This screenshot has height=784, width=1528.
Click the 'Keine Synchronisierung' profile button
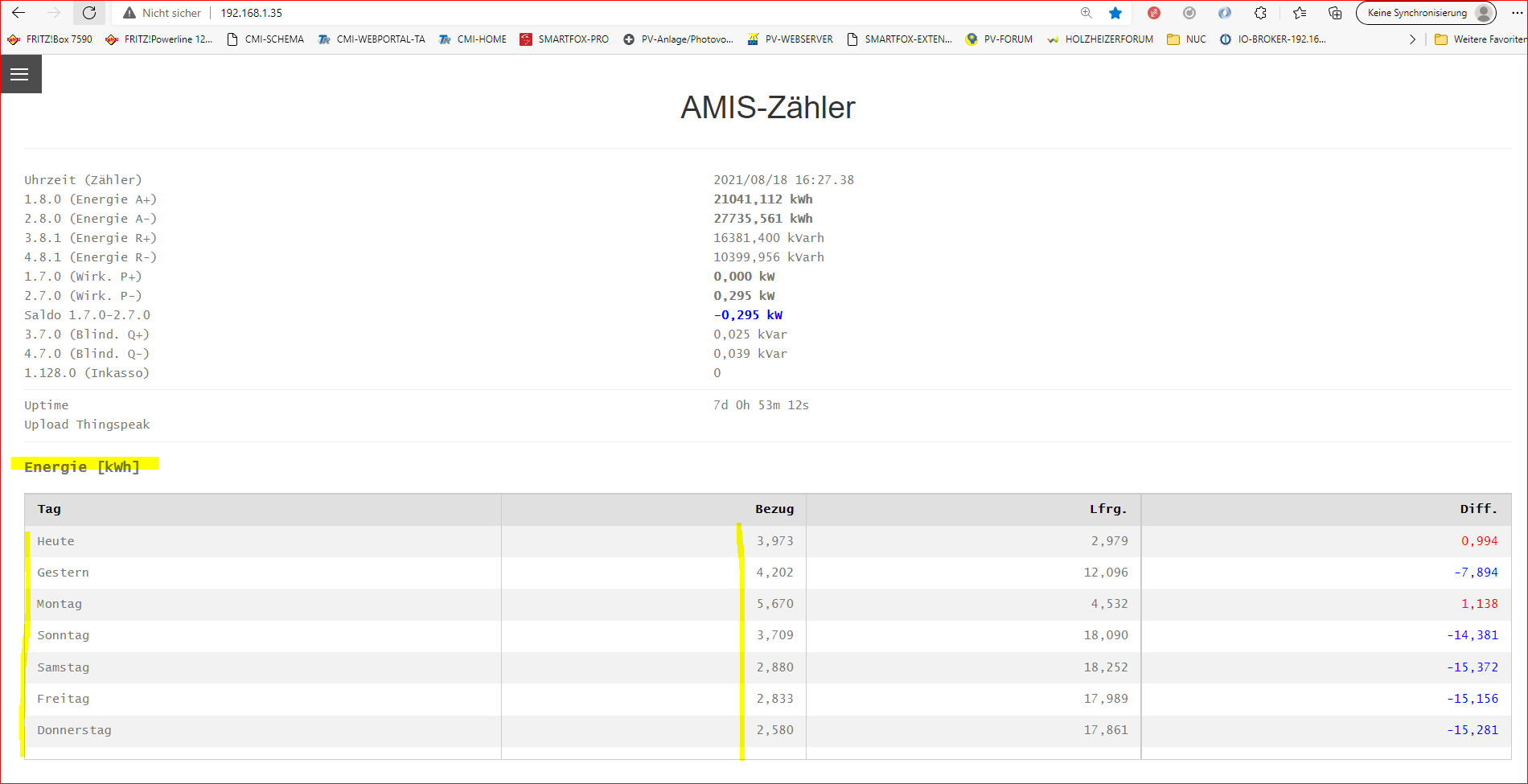tap(1426, 13)
